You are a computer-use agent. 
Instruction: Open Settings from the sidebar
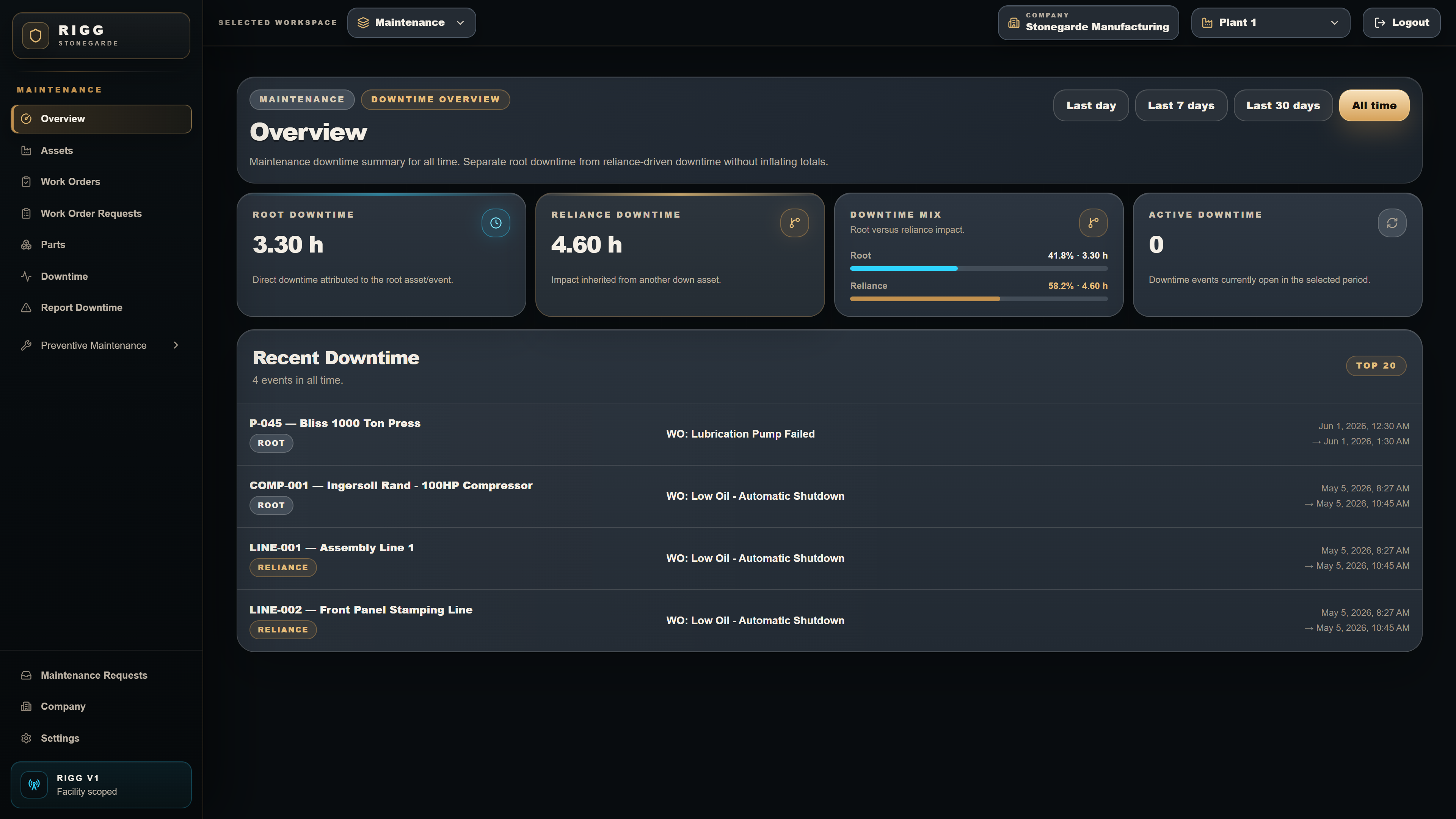pos(101,738)
